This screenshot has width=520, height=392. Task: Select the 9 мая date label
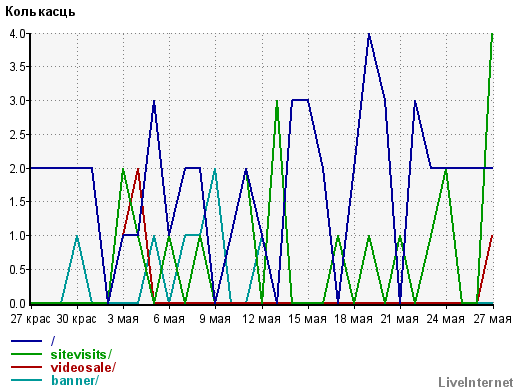(x=215, y=319)
